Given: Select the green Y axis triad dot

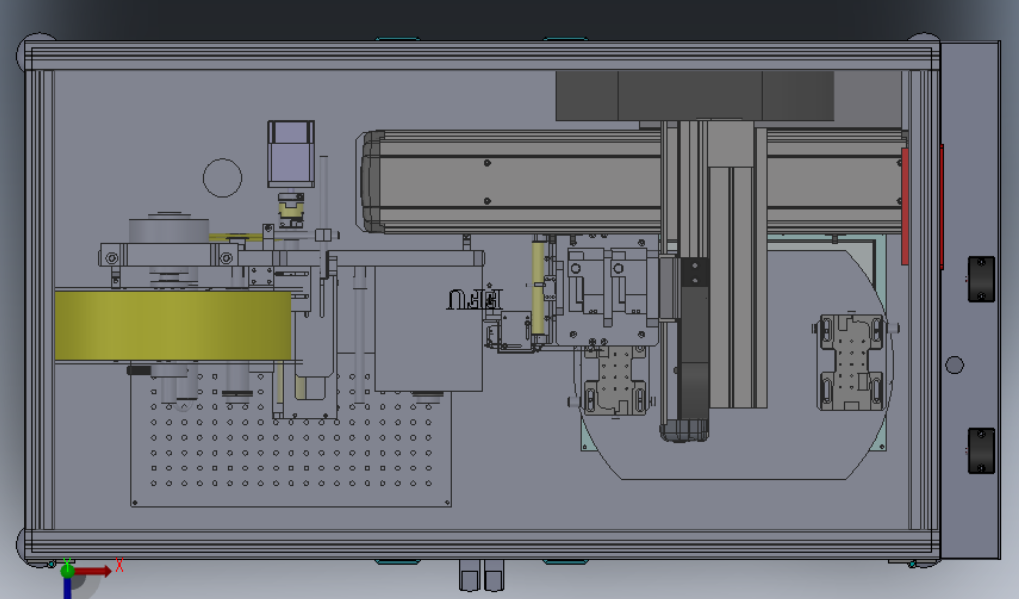Looking at the screenshot, I should coord(67,570).
